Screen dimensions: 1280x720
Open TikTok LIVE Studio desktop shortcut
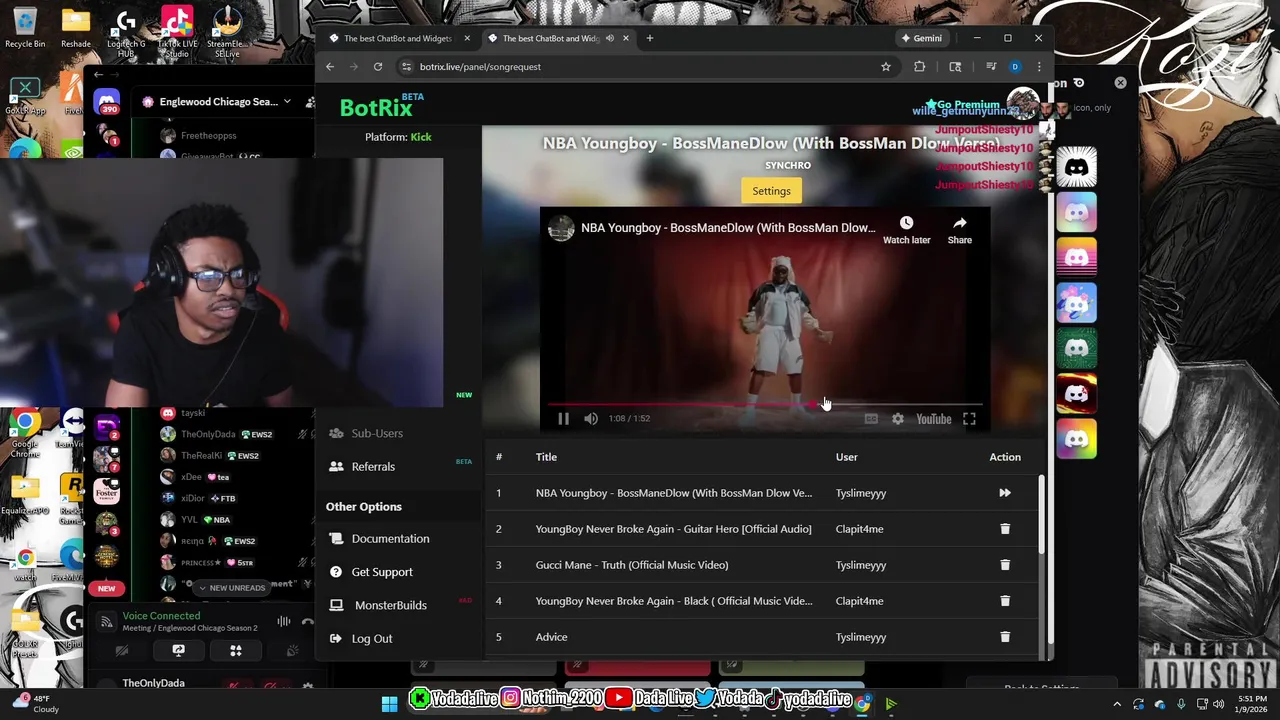tap(177, 30)
